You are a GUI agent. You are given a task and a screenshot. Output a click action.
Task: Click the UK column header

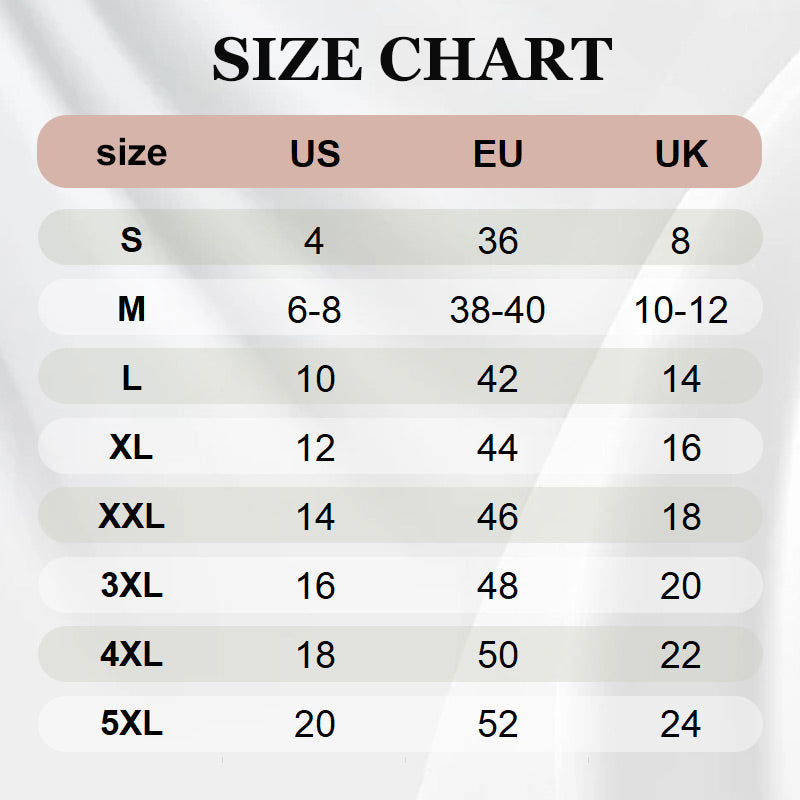pos(681,153)
